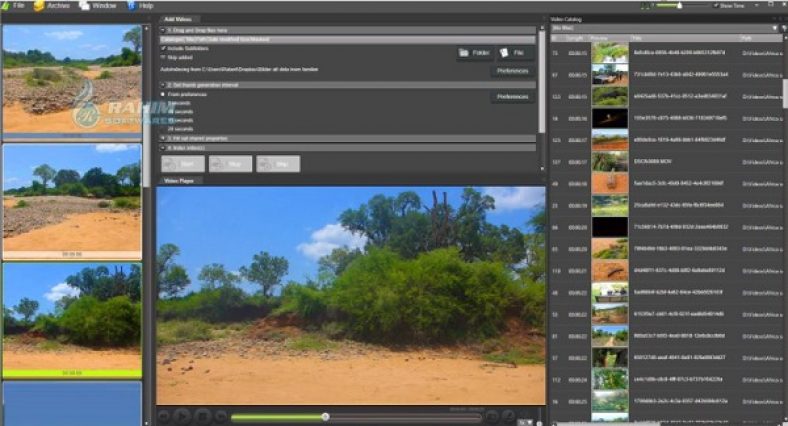Open the playback speed dropdown under the player
The image size is (788, 426).
[x=525, y=422]
